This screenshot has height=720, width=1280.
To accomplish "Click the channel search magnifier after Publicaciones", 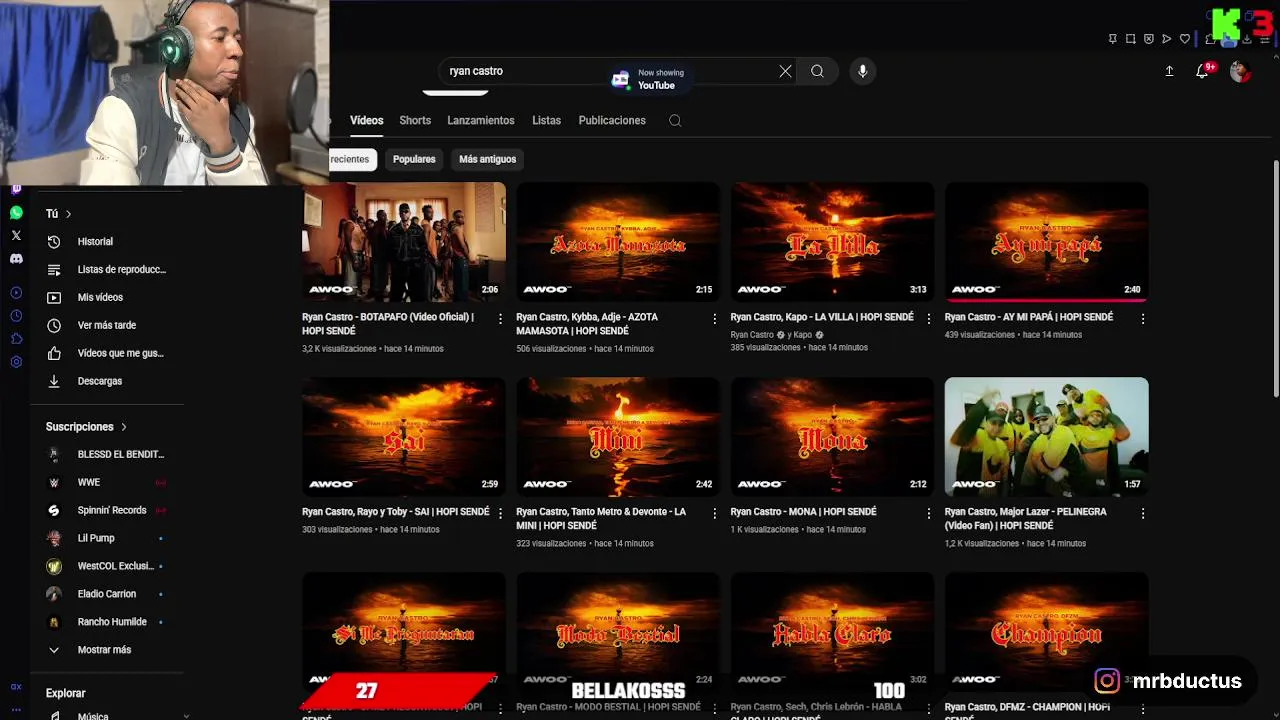I will point(675,120).
